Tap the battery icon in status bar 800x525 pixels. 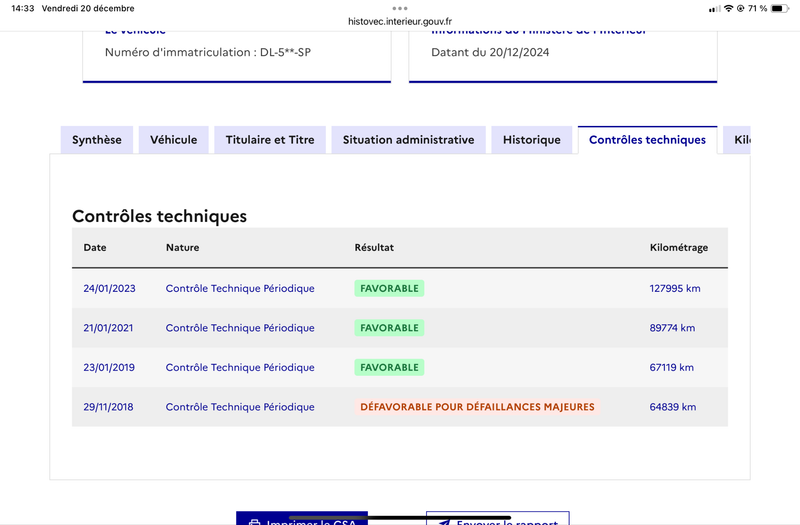coord(780,8)
